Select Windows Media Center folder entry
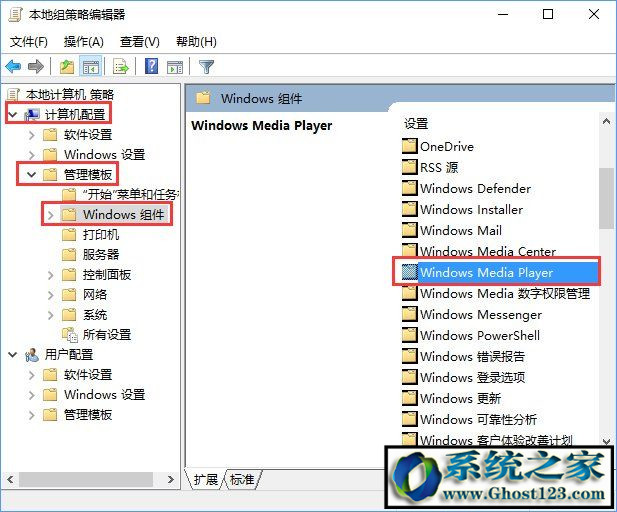Viewport: 617px width, 512px height. coord(488,251)
